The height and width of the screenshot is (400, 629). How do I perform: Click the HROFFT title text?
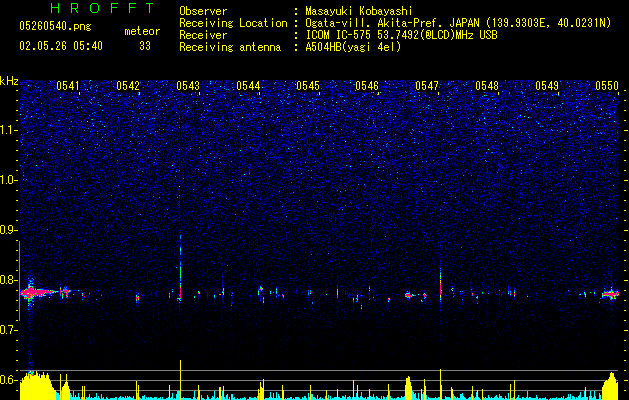tap(102, 8)
